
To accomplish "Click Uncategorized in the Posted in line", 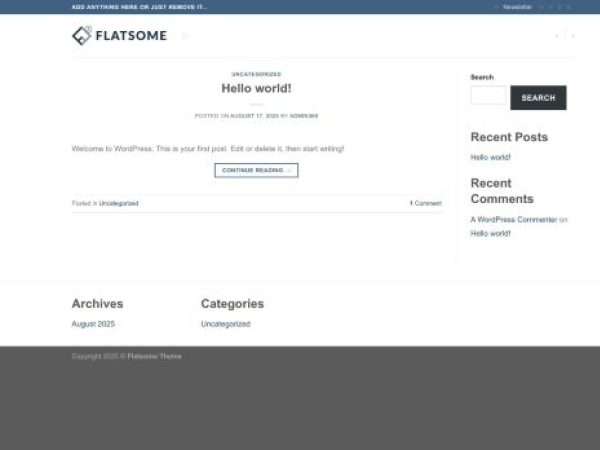I will click(119, 203).
